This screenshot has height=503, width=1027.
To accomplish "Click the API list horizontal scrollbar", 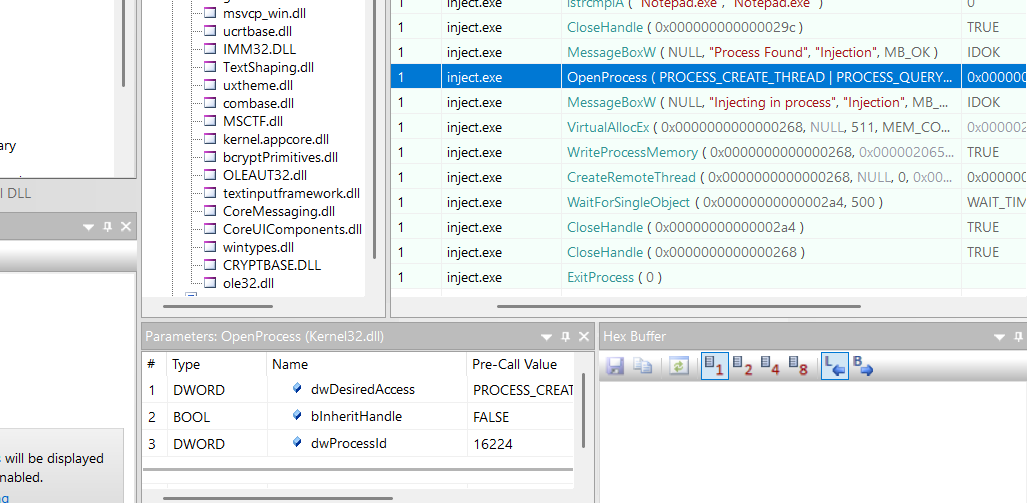I will 678,306.
